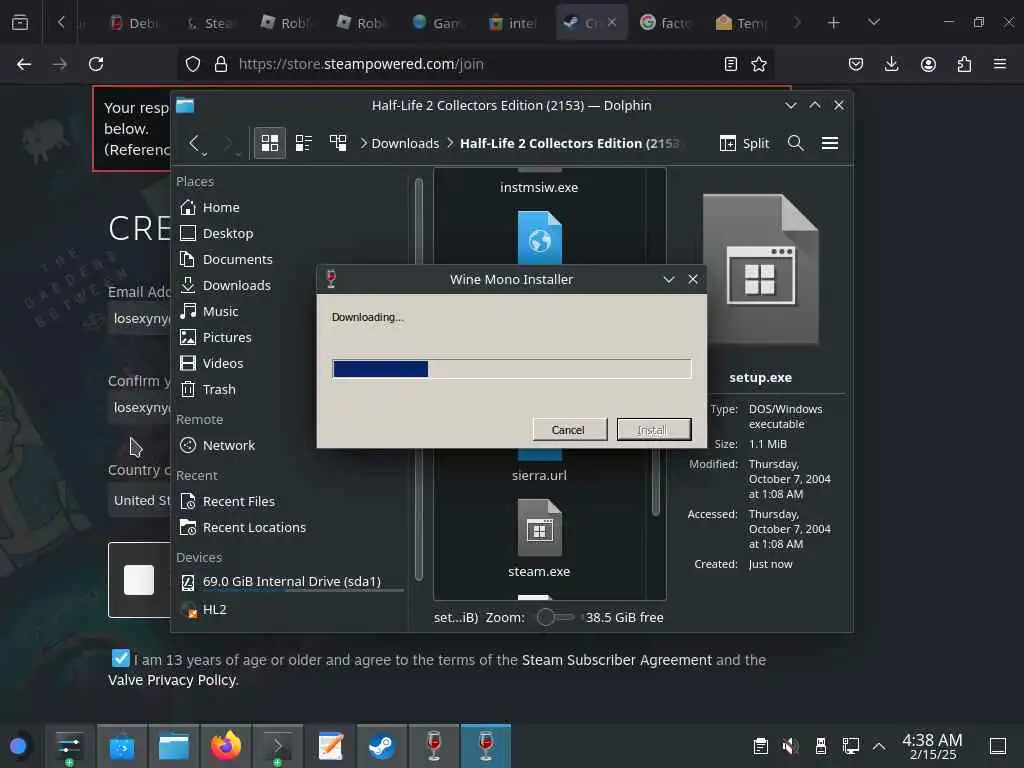Viewport: 1024px width, 768px height.
Task: Open the site security lock icon
Action: coord(221,64)
